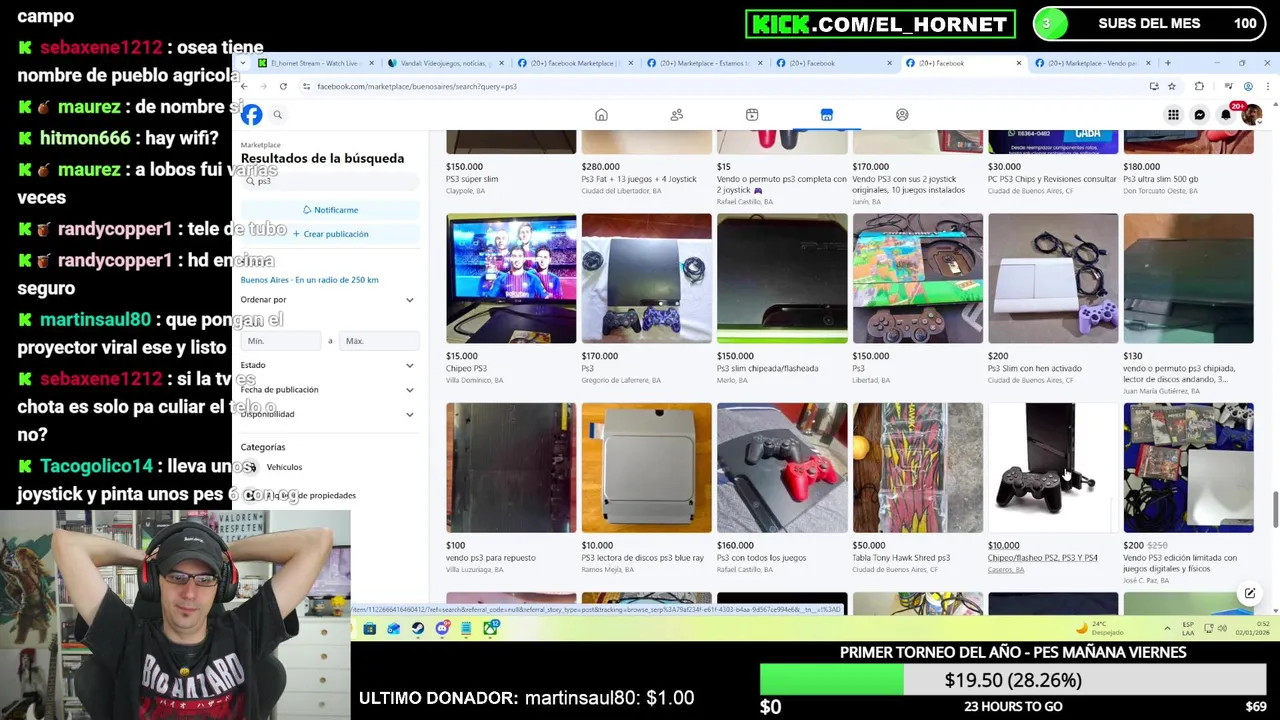
Task: Open the Ps3 $150.000 Libertad listing photo
Action: (x=917, y=278)
